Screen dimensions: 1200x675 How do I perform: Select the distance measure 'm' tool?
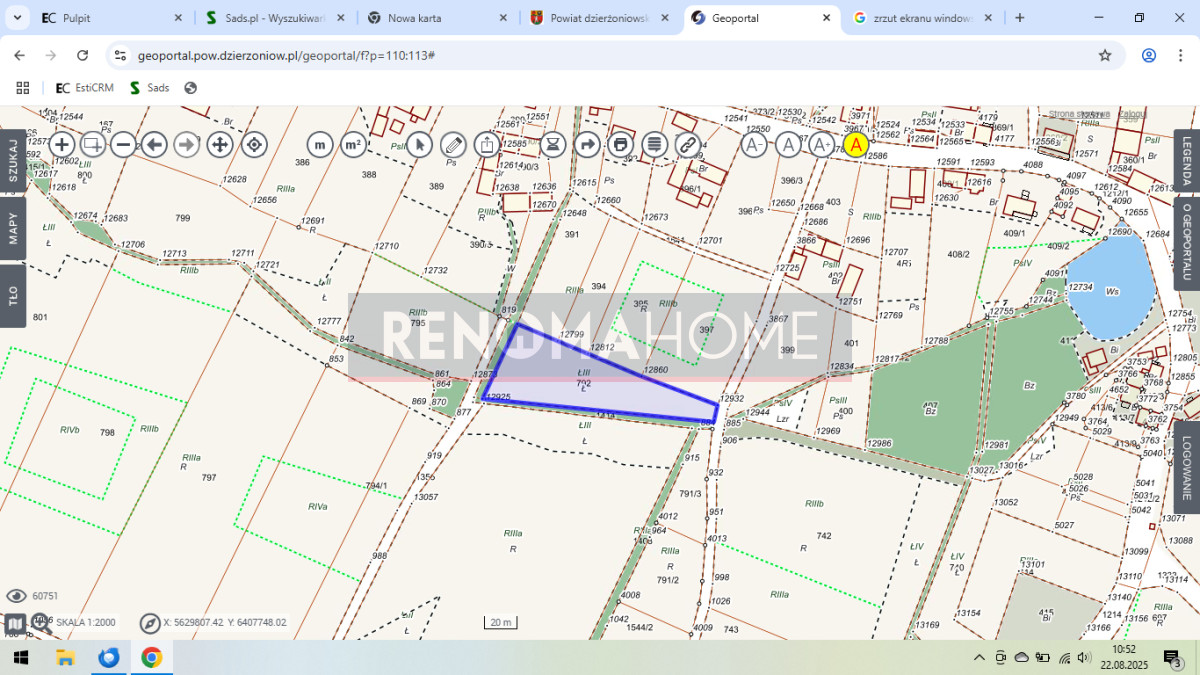[320, 145]
